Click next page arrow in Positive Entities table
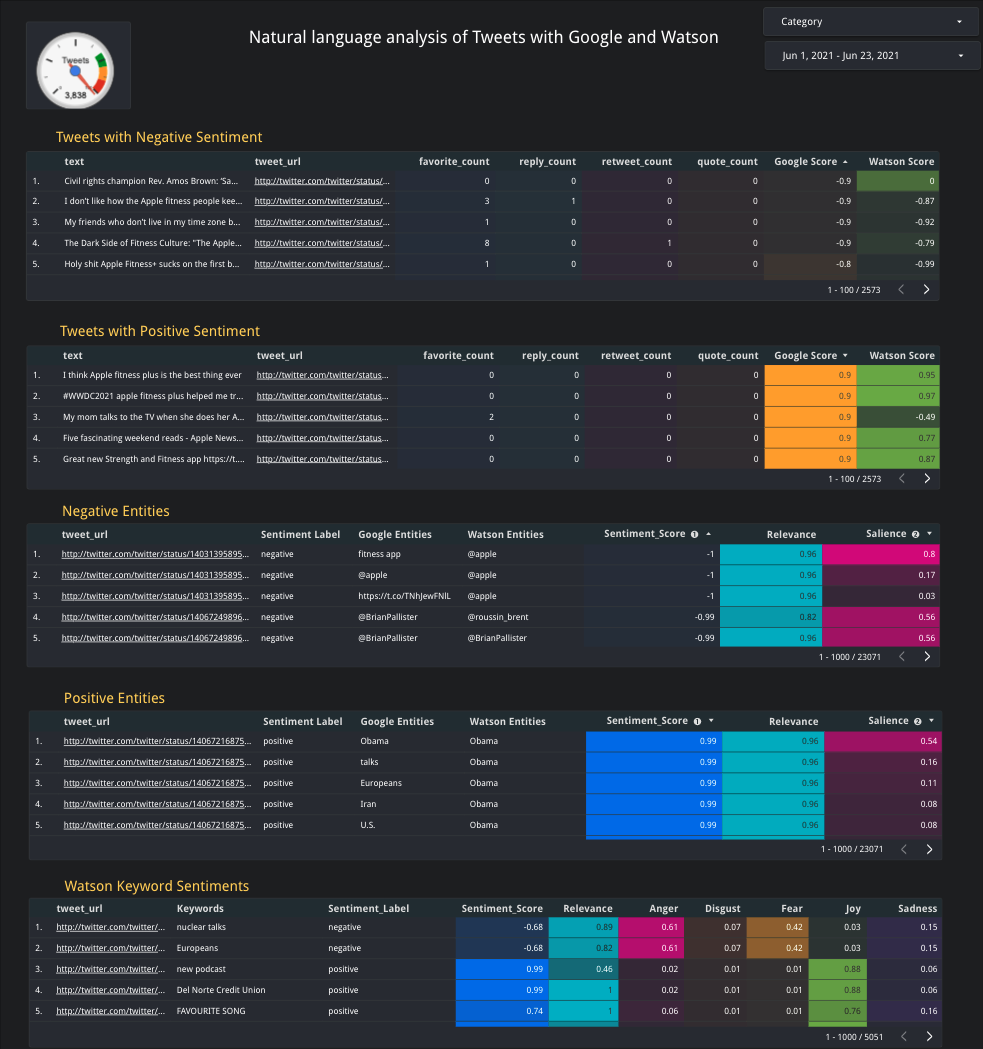 928,849
